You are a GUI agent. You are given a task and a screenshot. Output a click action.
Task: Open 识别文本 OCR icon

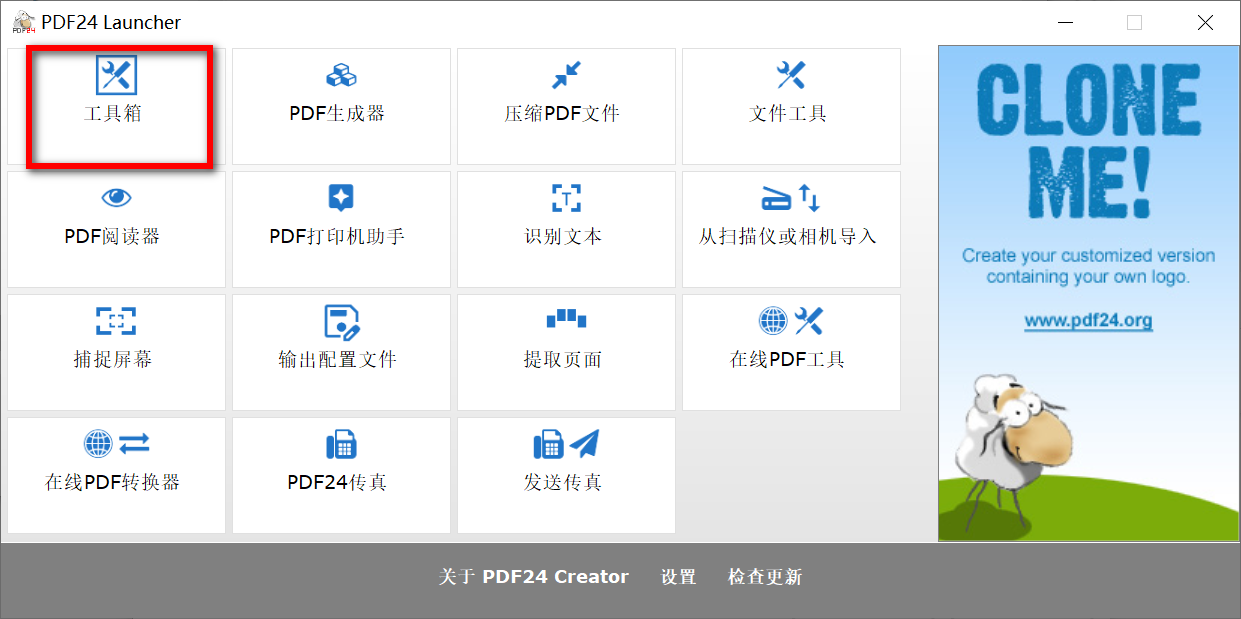(x=566, y=197)
